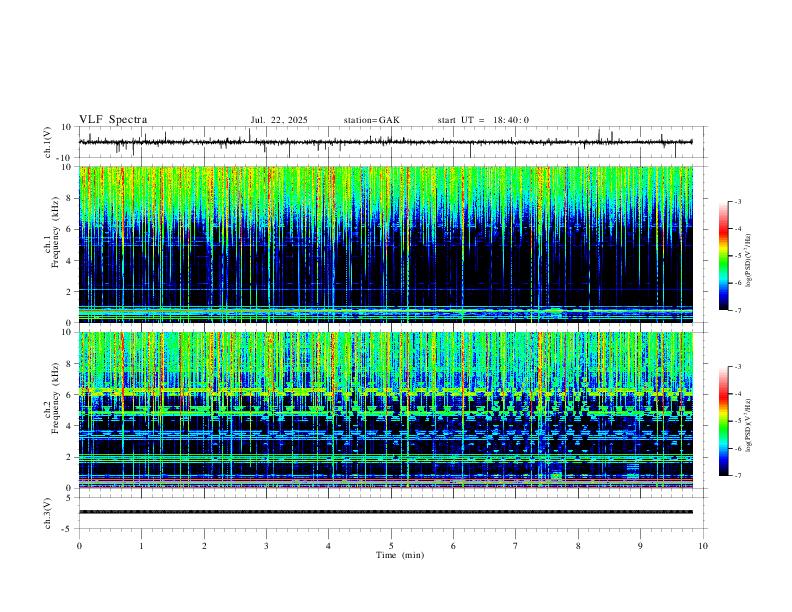Click the "ch.1(V)" waveform axis label
The width and height of the screenshot is (792, 612).
click(x=48, y=142)
